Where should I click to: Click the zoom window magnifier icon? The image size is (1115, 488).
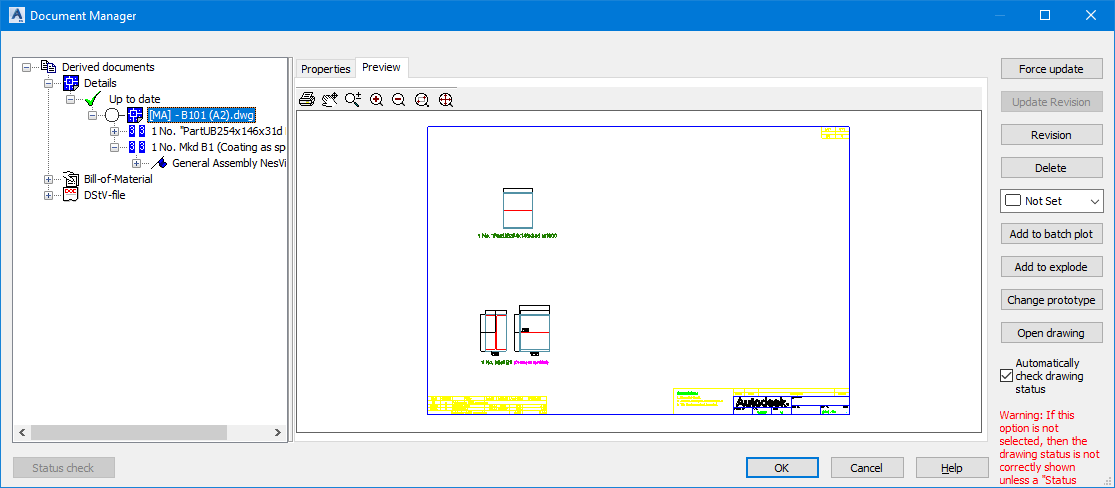tap(422, 100)
